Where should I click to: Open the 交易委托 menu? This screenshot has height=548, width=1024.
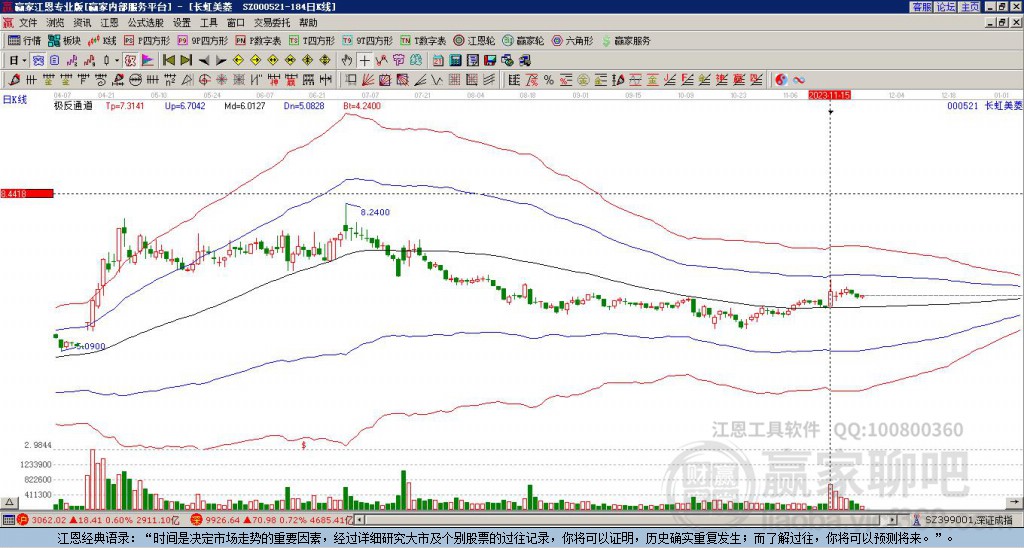coord(272,23)
